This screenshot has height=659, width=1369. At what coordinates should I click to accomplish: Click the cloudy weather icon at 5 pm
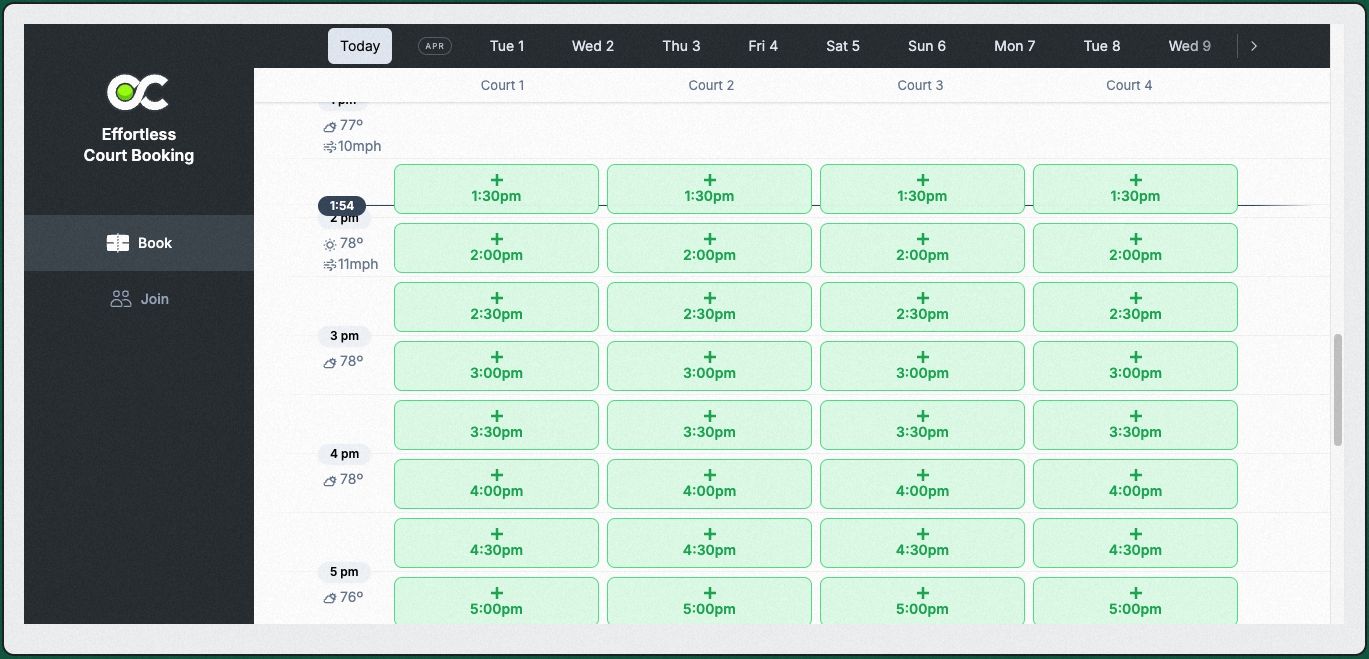[329, 598]
